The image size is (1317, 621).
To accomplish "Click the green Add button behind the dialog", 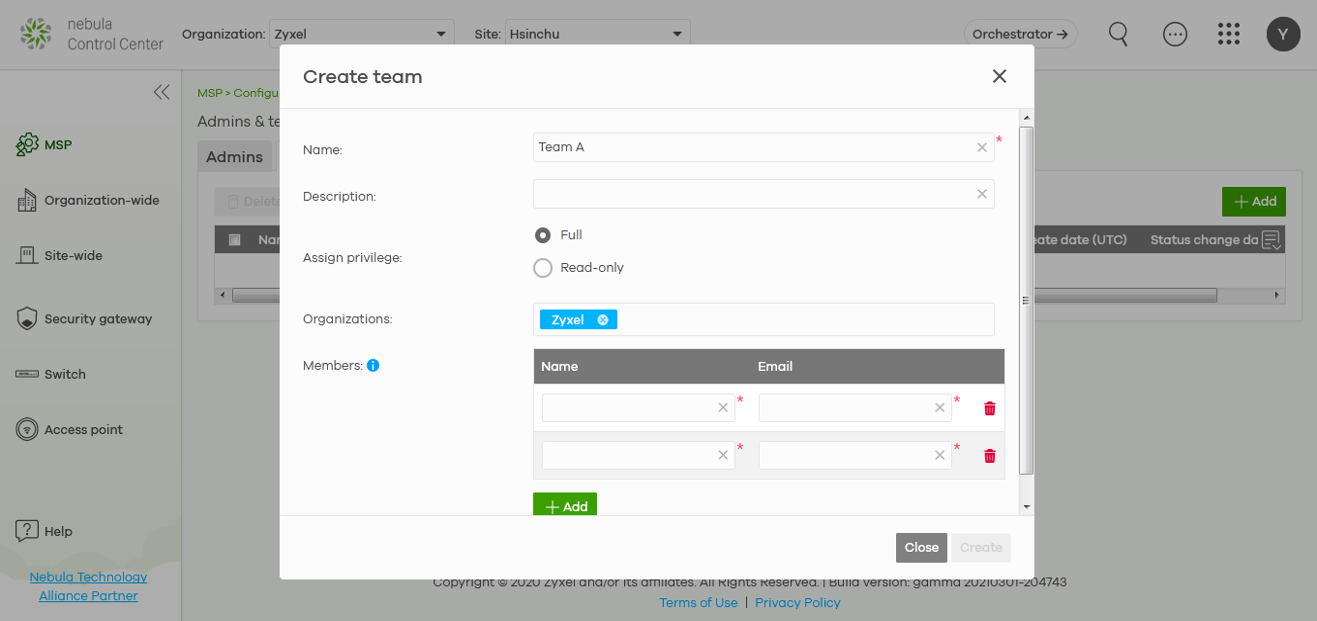I will click(1254, 201).
